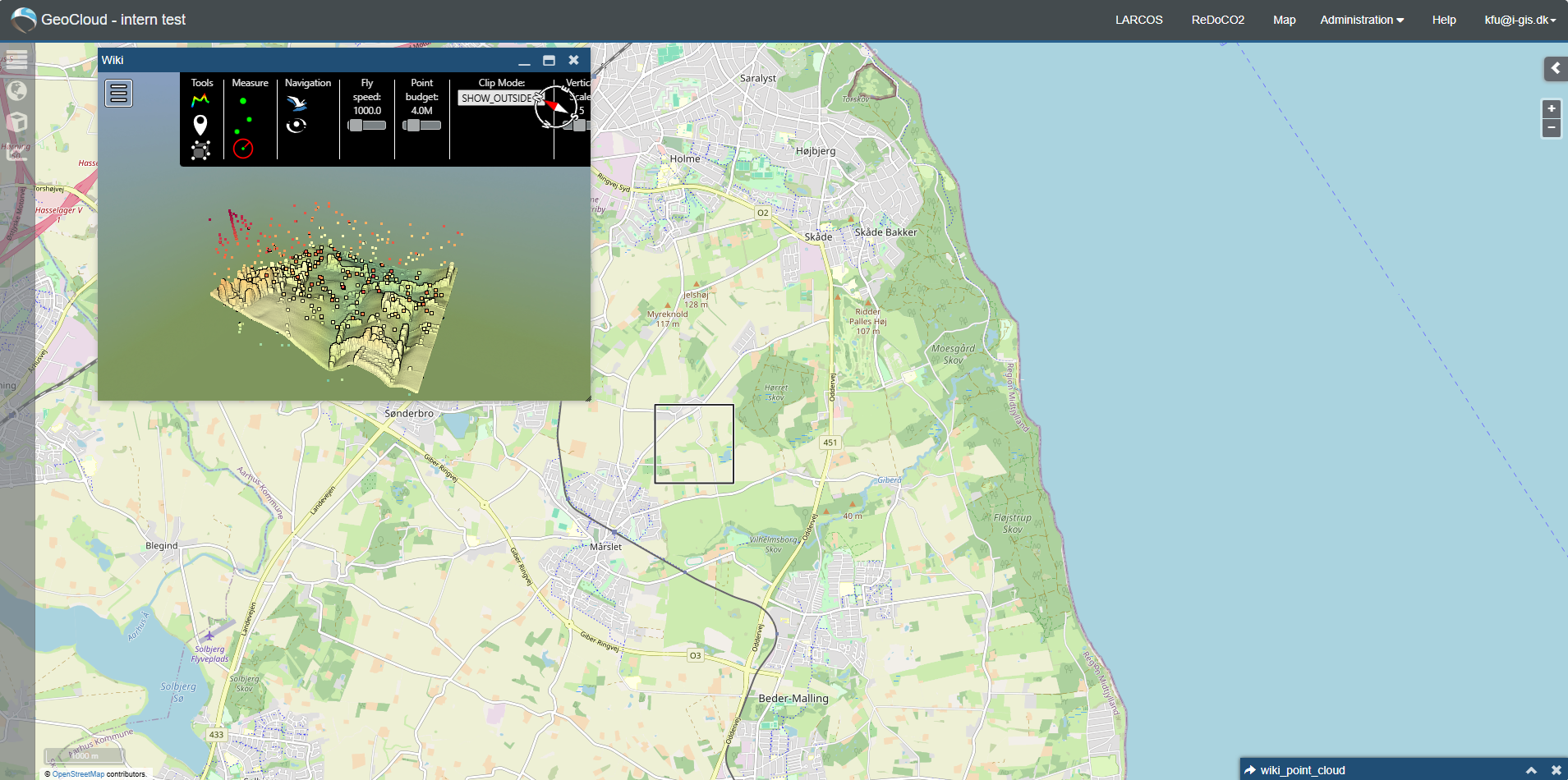Screen dimensions: 1568x780
Task: Switch to bird flight navigation mode
Action: 297,103
